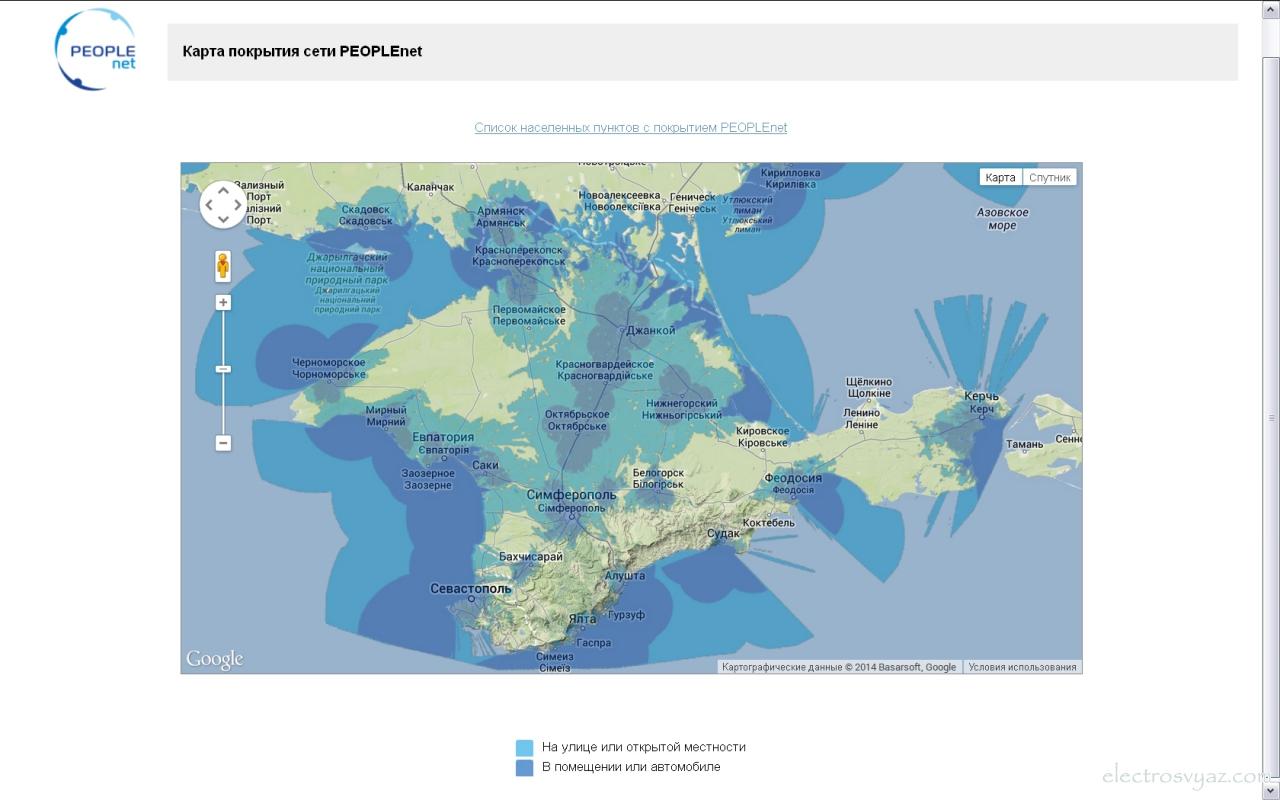
Task: Click the light blue outdoor coverage swatch
Action: [x=525, y=748]
